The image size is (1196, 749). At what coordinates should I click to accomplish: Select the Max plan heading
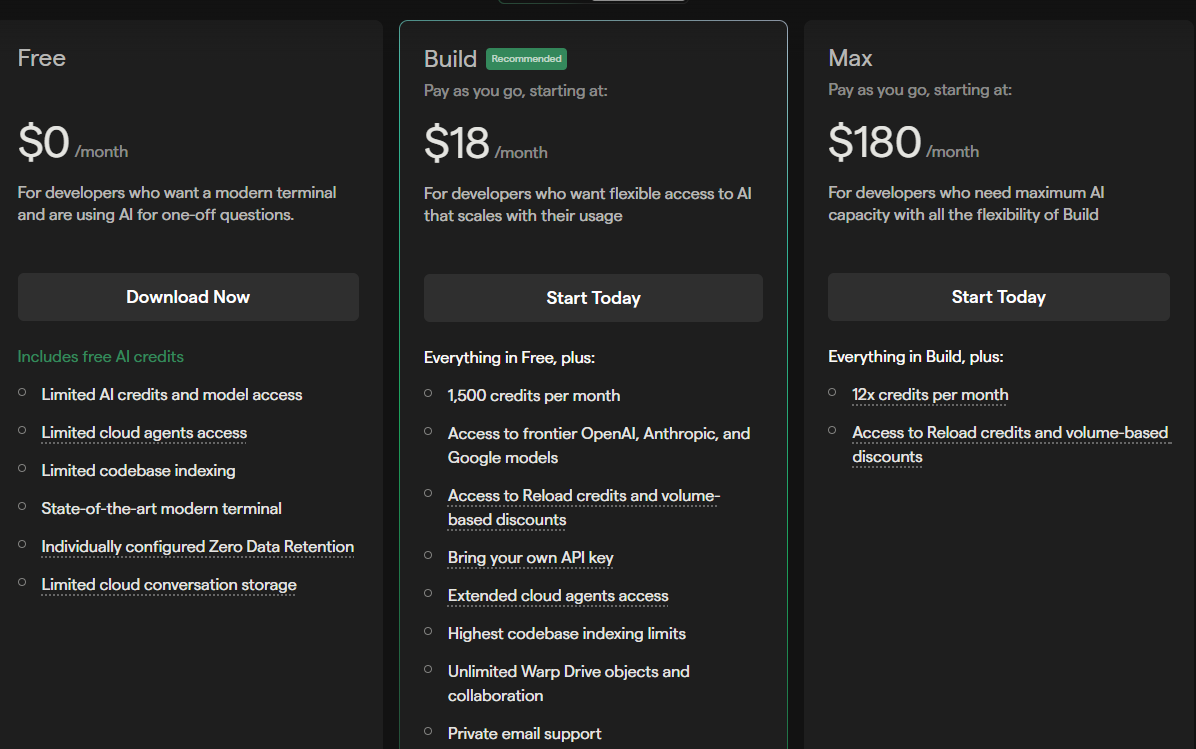pos(849,57)
